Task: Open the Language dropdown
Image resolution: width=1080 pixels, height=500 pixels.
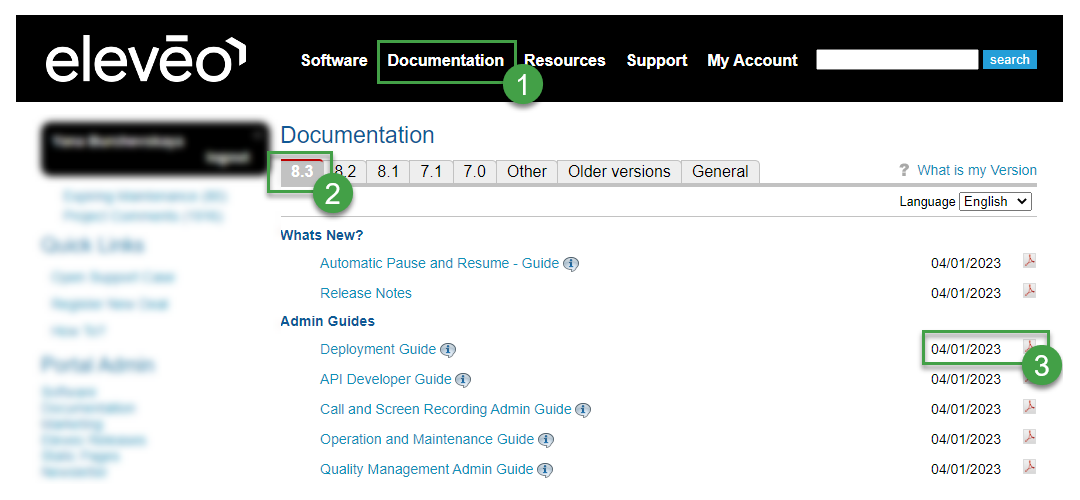Action: (995, 201)
